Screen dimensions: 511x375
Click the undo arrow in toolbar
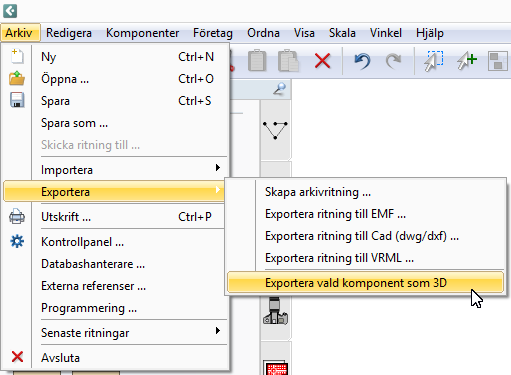point(362,61)
